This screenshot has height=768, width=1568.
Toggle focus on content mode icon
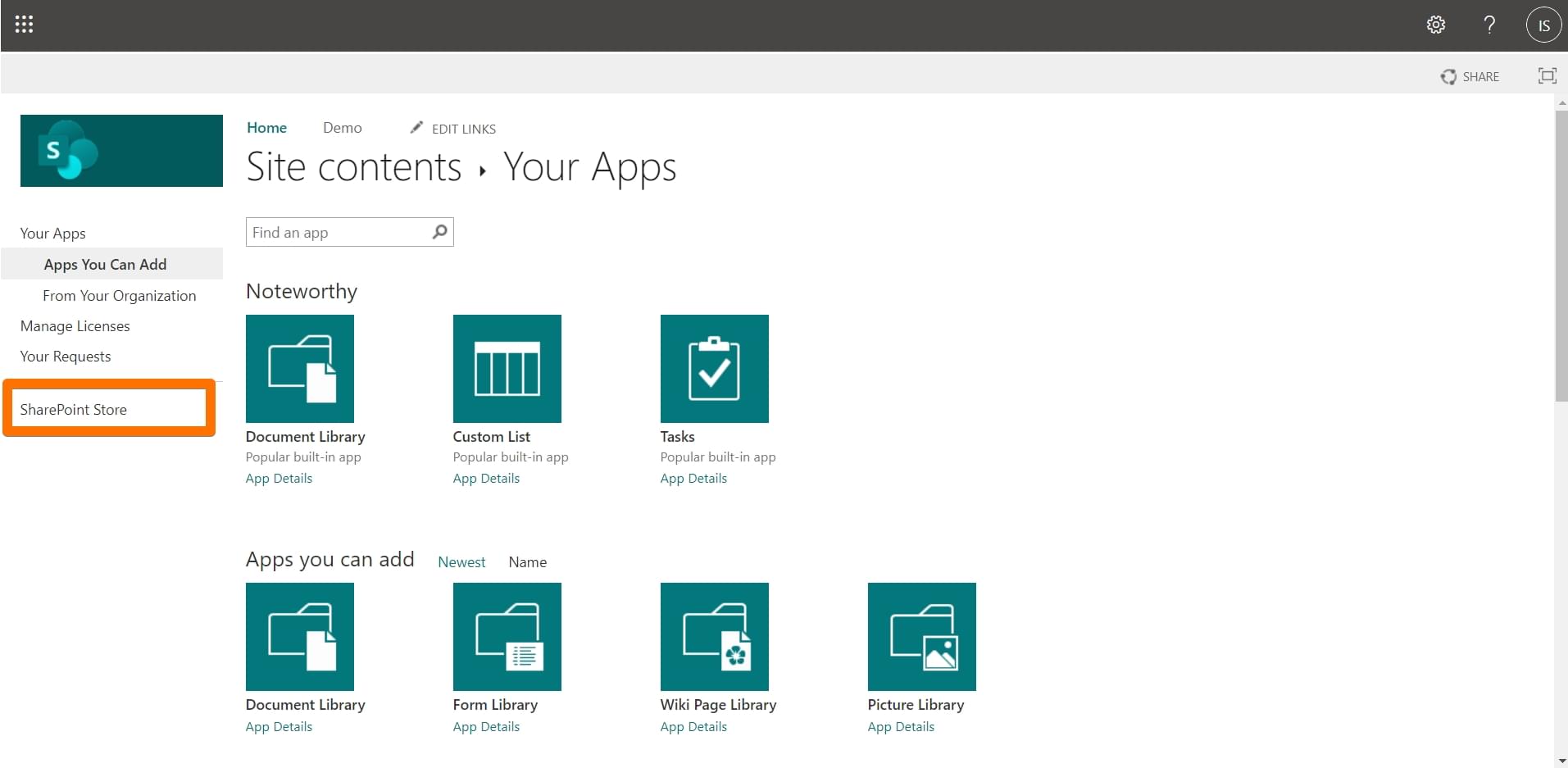coord(1547,76)
